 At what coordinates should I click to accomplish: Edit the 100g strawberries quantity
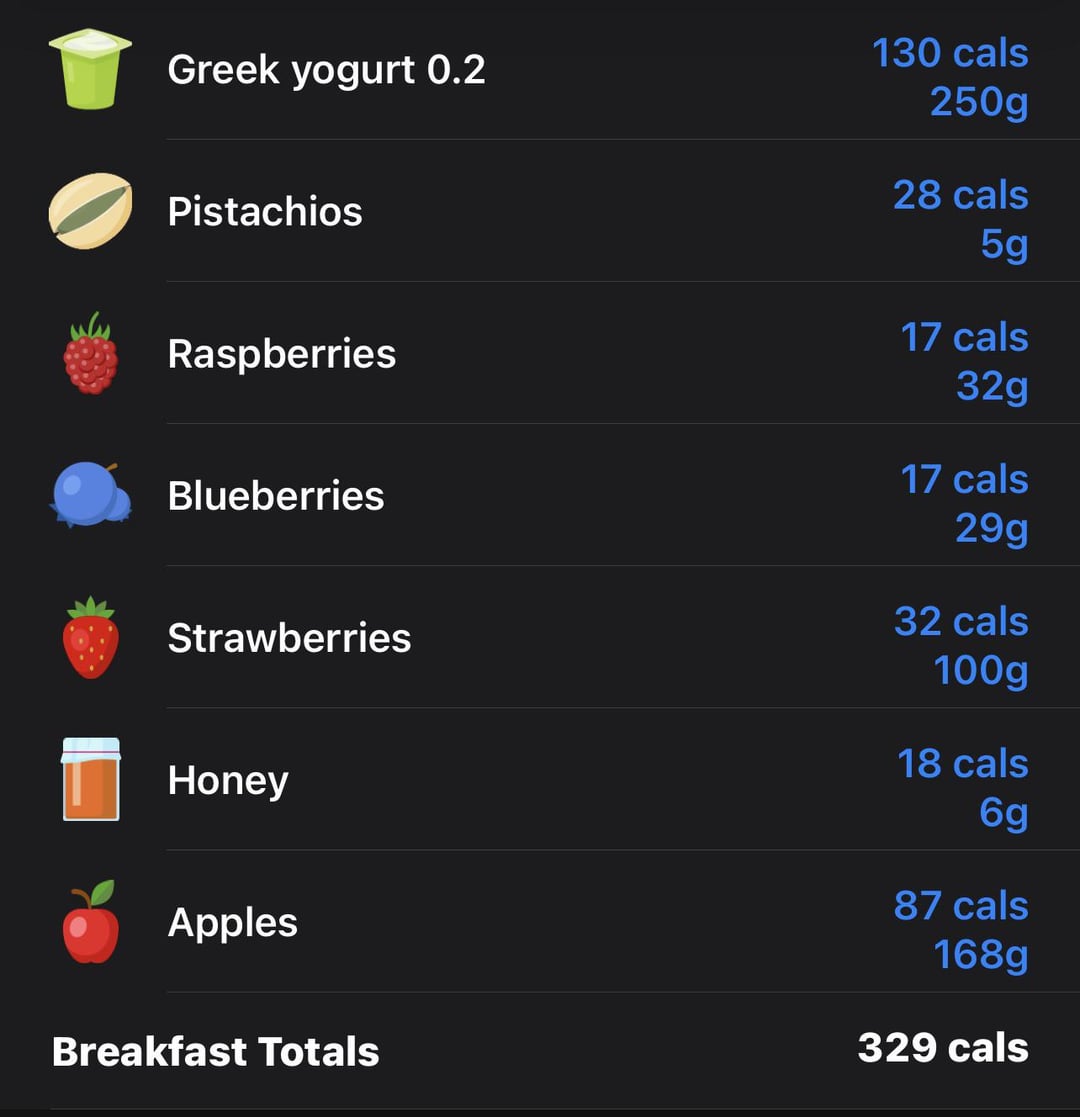click(981, 672)
